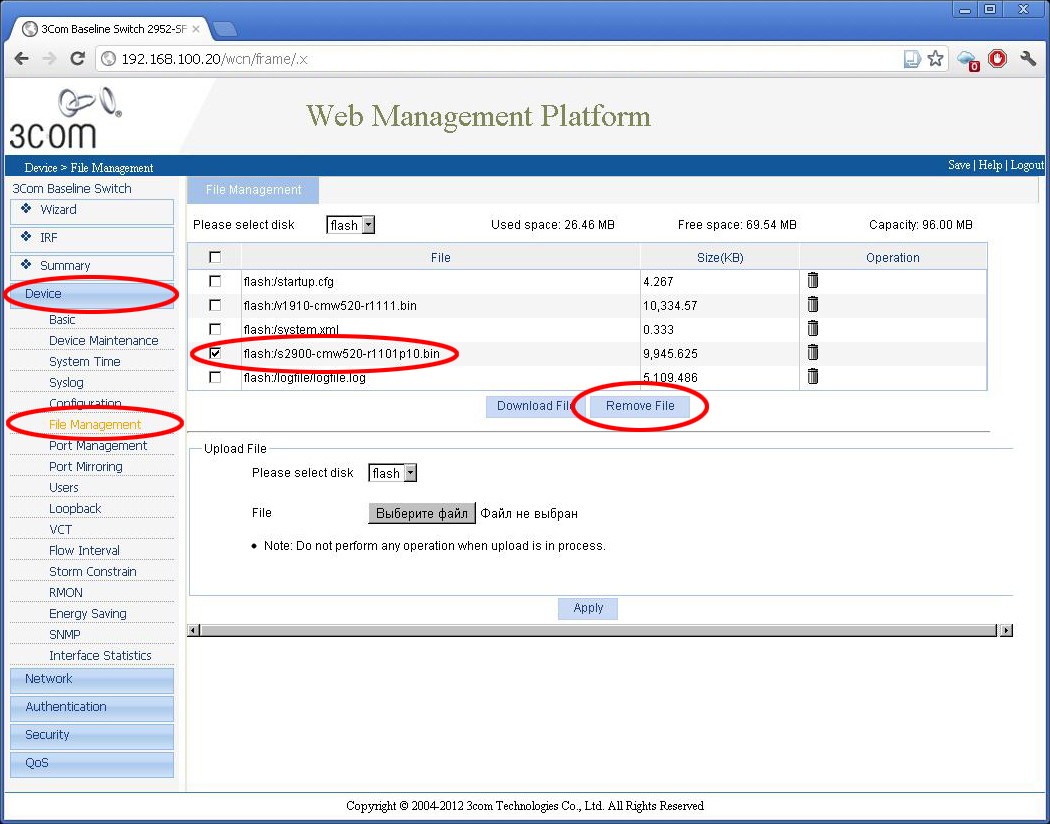The width and height of the screenshot is (1050, 824).
Task: Go to the Users page
Action: (64, 487)
